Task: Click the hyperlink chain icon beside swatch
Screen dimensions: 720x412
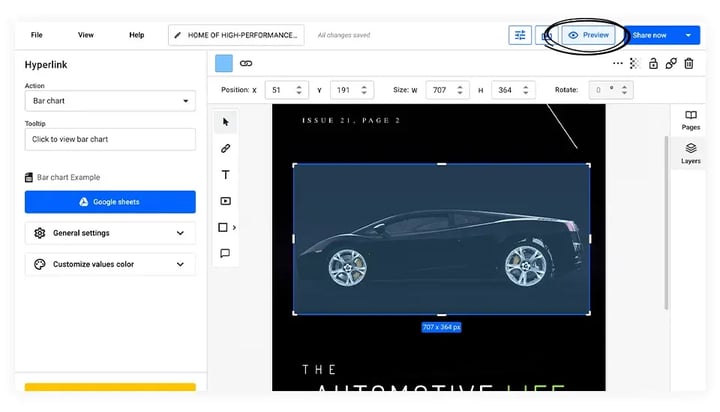Action: tap(246, 63)
